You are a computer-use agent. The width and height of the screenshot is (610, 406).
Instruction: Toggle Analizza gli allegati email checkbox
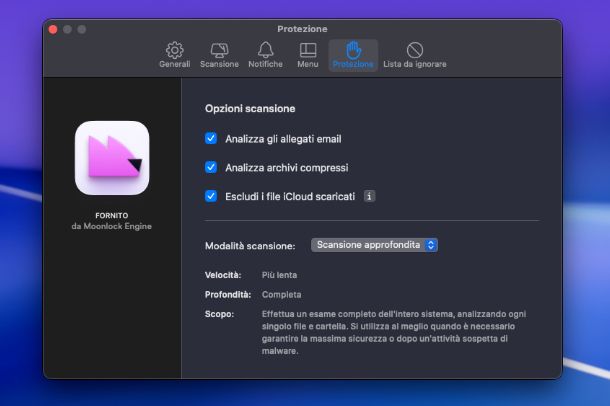click(x=211, y=138)
